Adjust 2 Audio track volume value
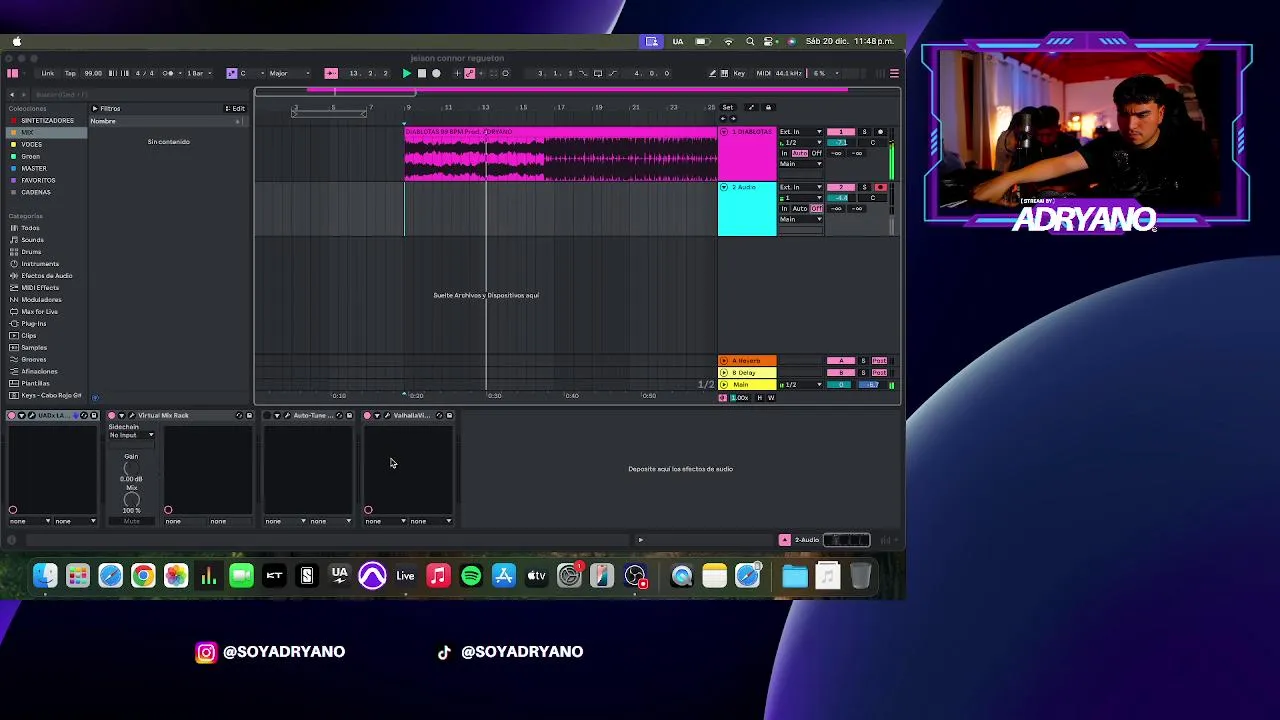The width and height of the screenshot is (1280, 720). pos(841,198)
